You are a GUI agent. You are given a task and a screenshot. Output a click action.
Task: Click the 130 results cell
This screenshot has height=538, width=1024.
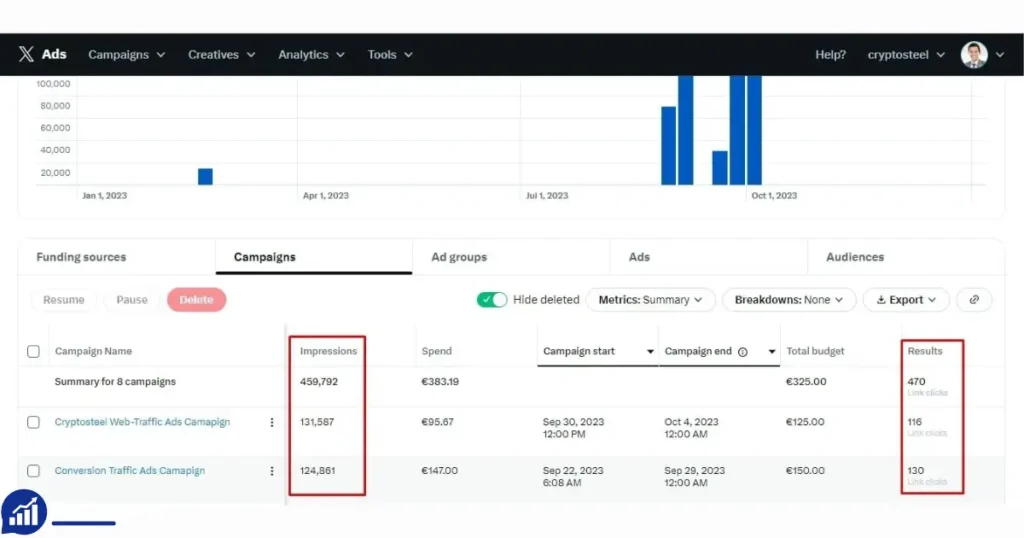[x=916, y=471]
